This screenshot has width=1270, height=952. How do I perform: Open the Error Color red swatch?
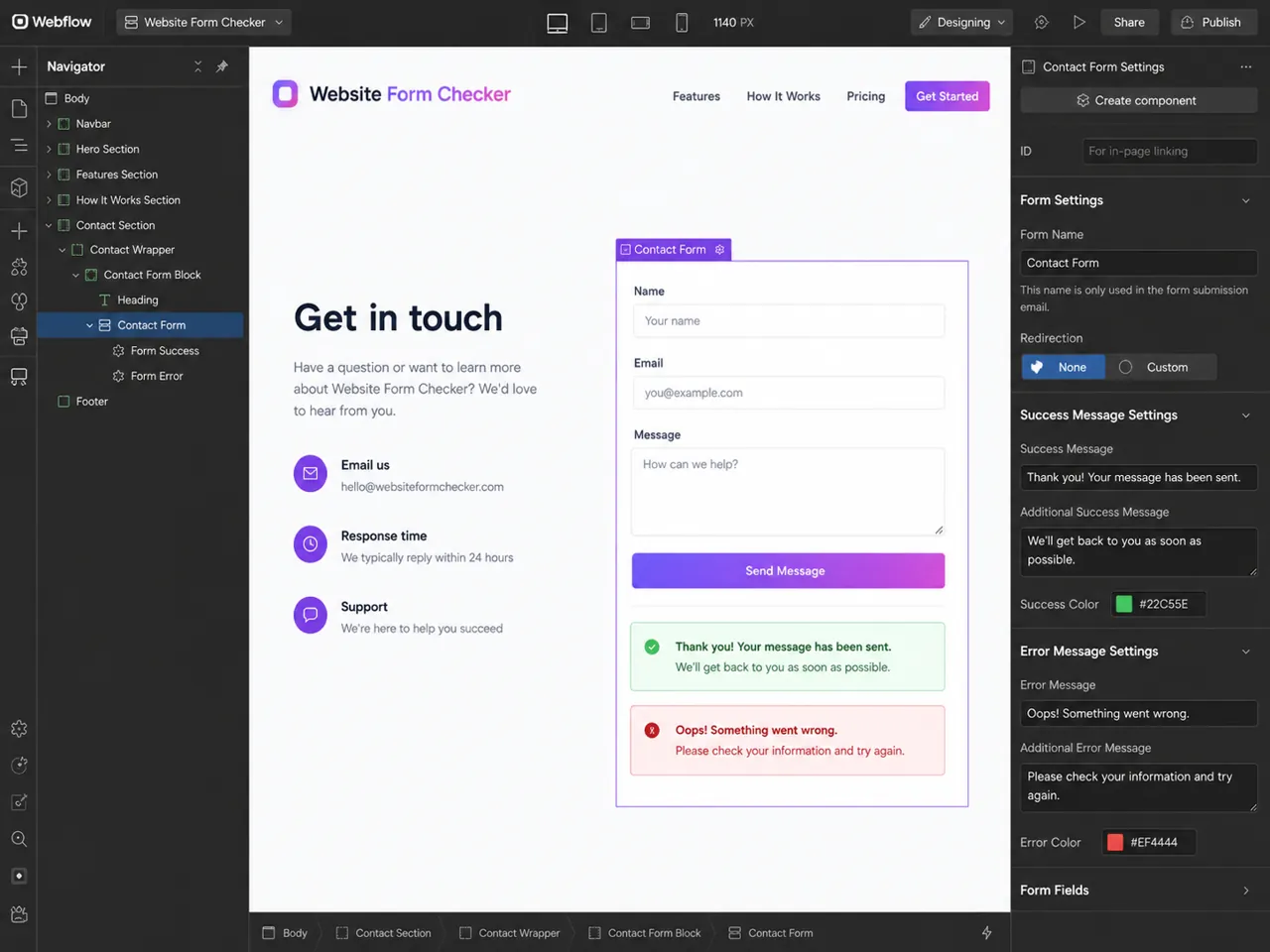pyautogui.click(x=1115, y=842)
